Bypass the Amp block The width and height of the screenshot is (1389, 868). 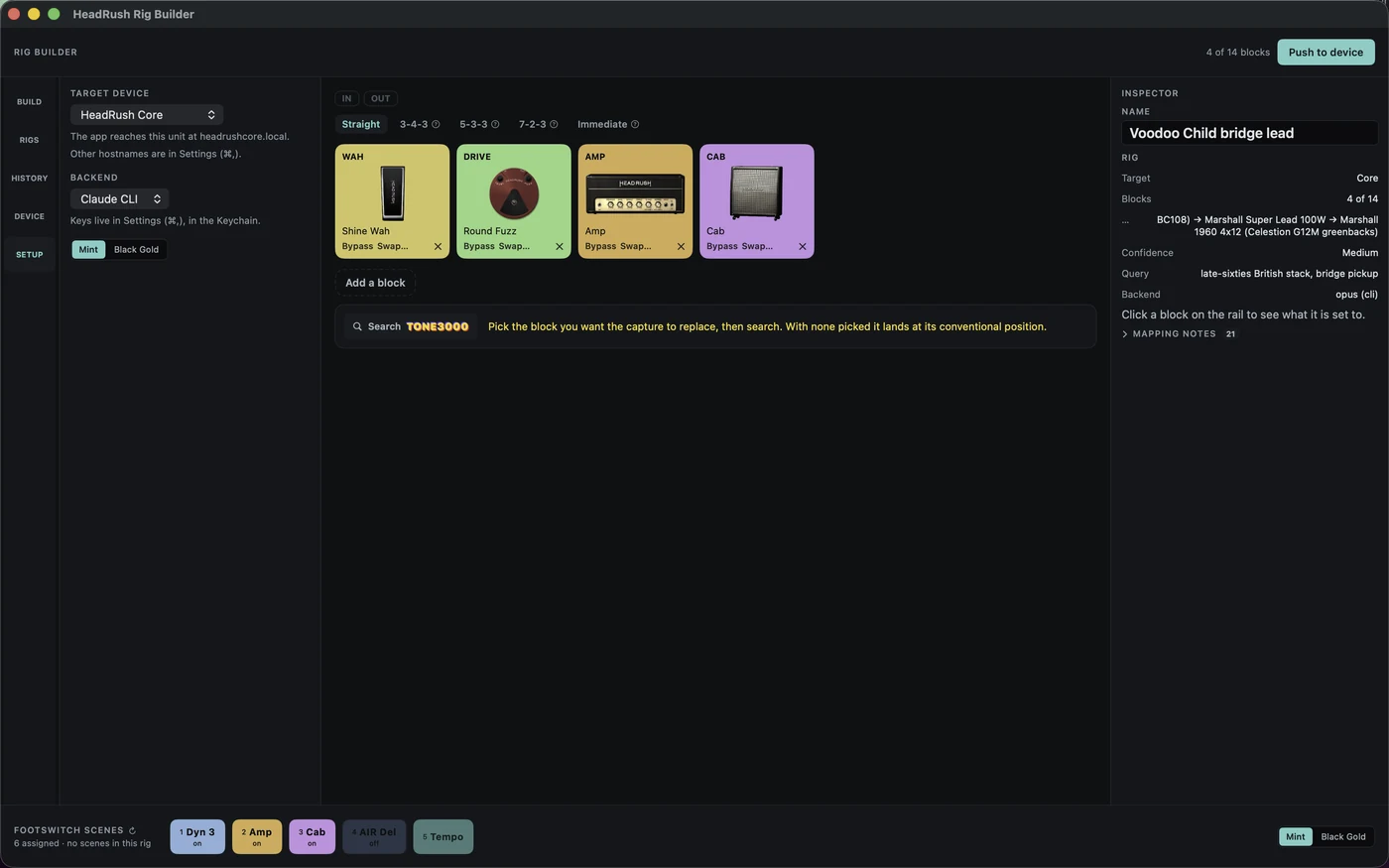600,246
